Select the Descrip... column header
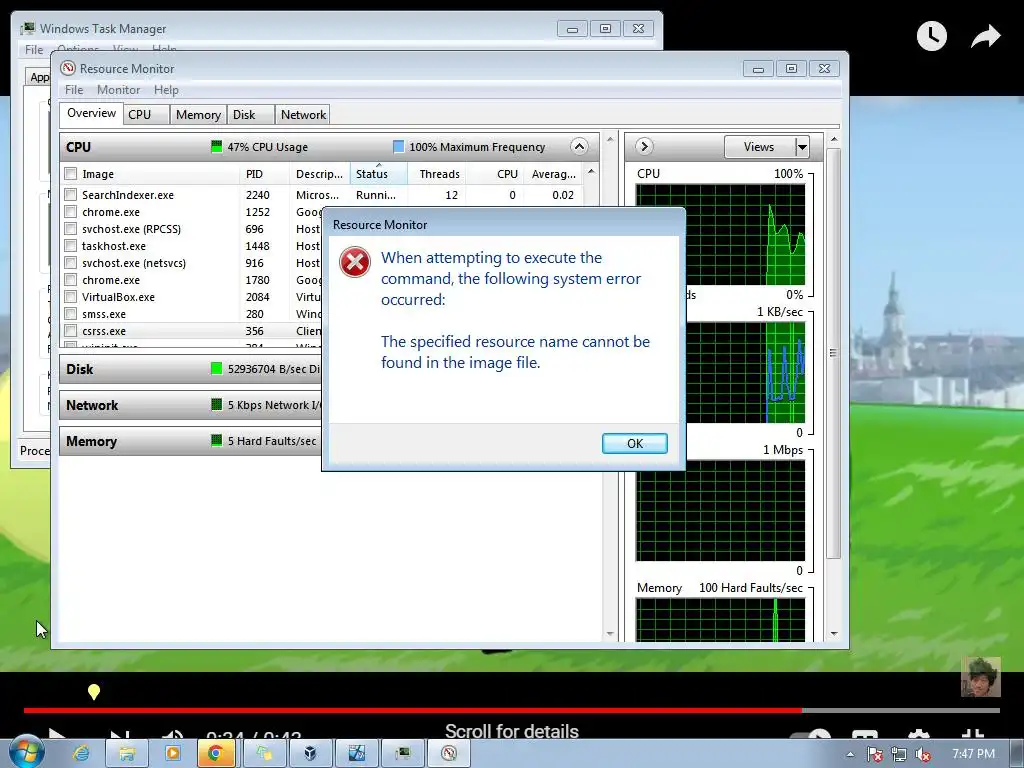 pyautogui.click(x=319, y=174)
